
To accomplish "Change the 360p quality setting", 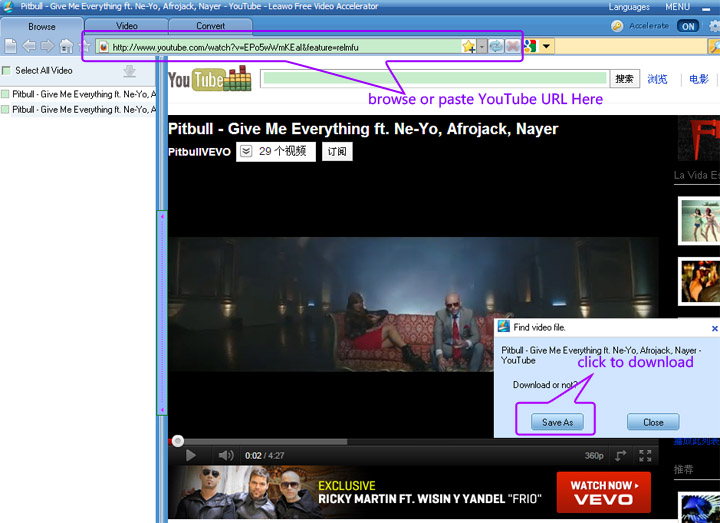I will click(x=594, y=456).
